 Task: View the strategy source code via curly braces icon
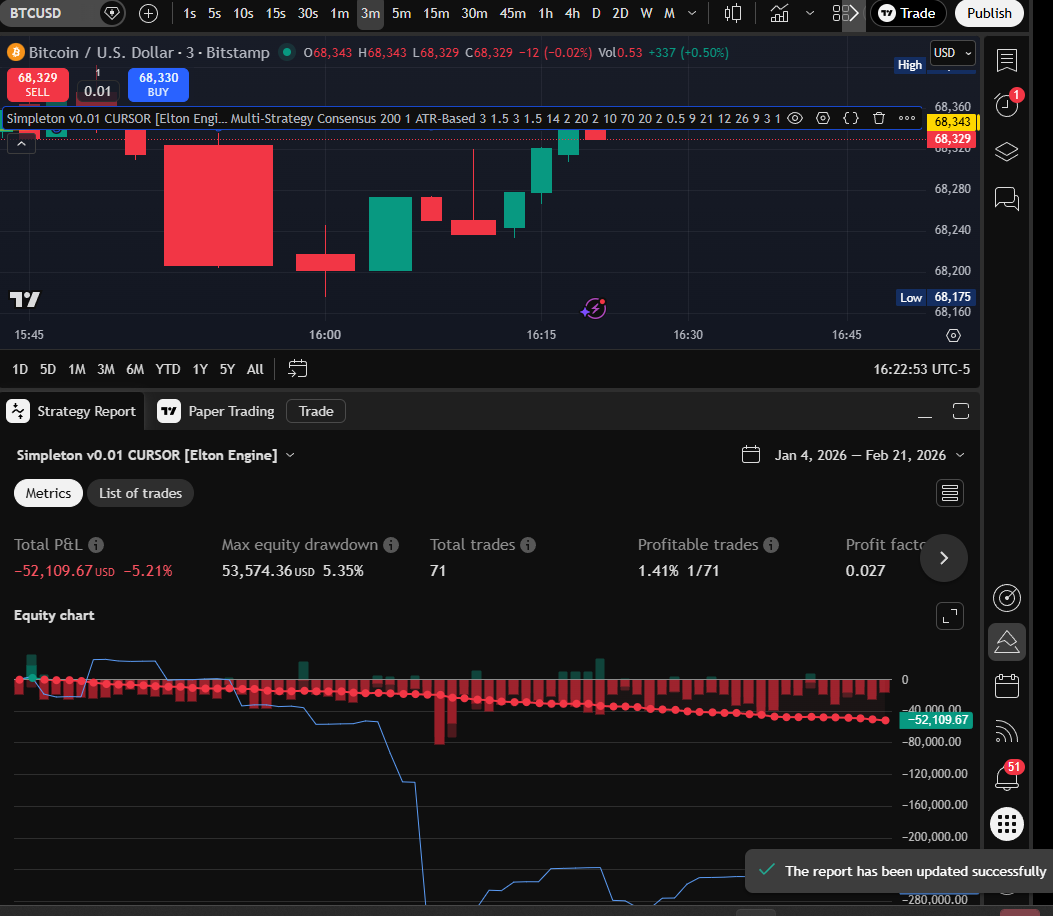(851, 118)
